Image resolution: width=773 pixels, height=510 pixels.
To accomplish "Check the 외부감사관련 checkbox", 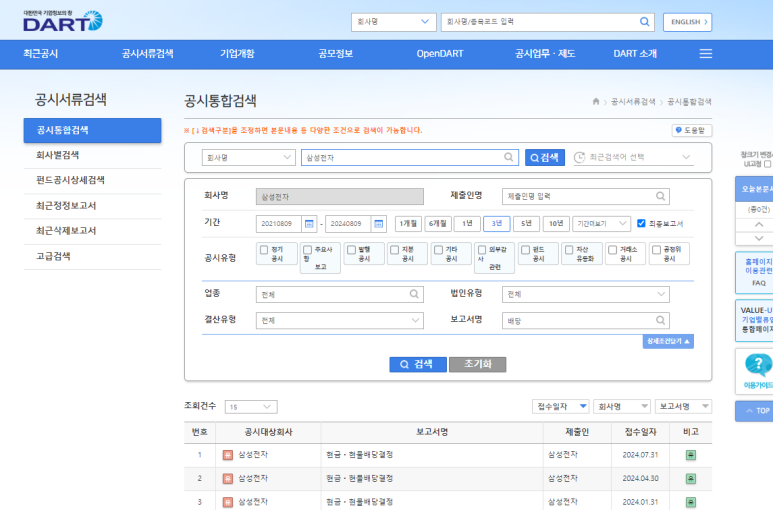I will pos(482,250).
